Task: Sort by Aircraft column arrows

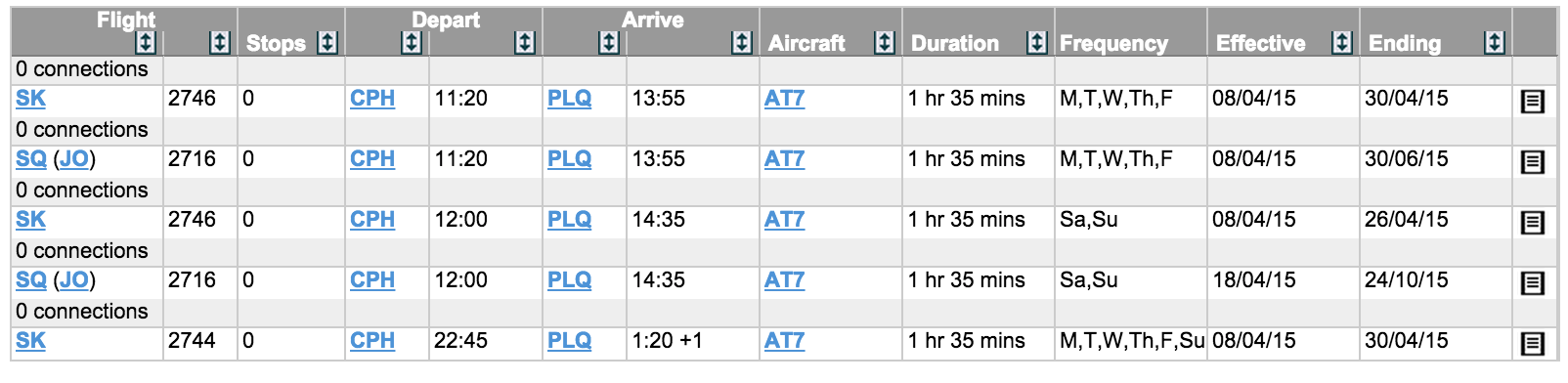Action: tap(885, 42)
